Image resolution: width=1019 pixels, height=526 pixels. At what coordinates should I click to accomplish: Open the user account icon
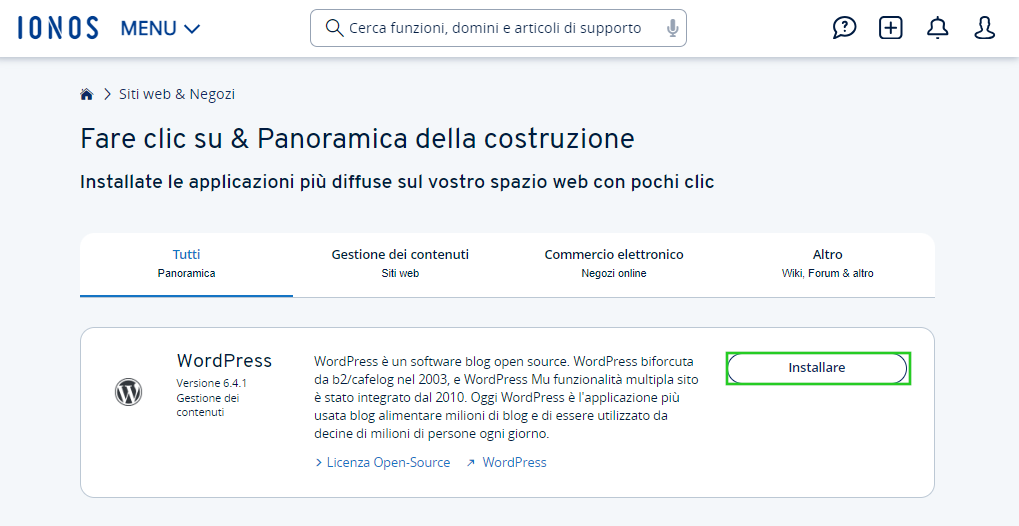coord(985,28)
